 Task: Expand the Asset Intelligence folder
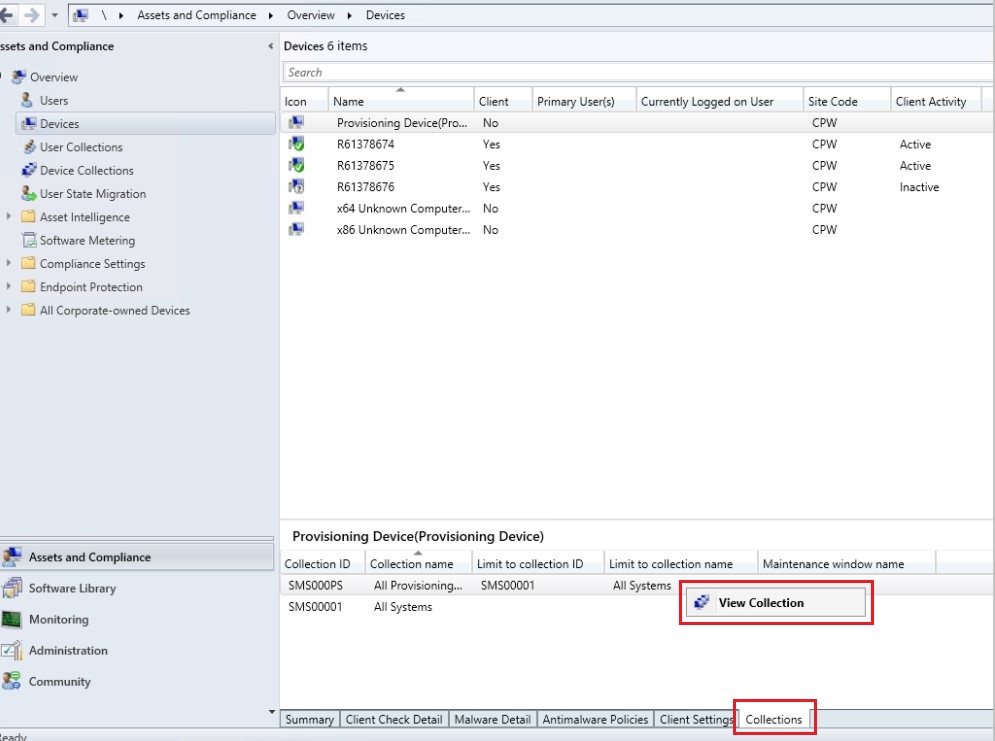10,217
